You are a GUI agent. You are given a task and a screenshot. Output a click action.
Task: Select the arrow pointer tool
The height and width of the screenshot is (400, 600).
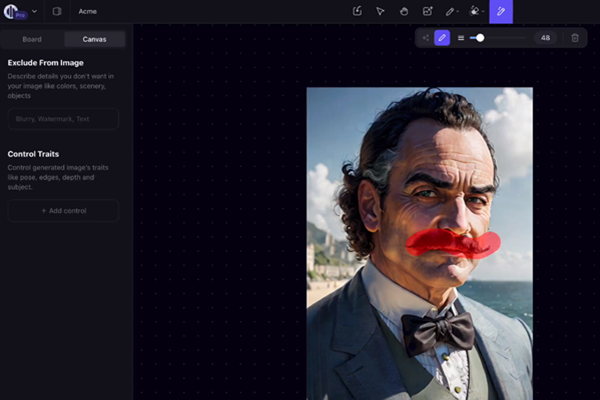380,11
